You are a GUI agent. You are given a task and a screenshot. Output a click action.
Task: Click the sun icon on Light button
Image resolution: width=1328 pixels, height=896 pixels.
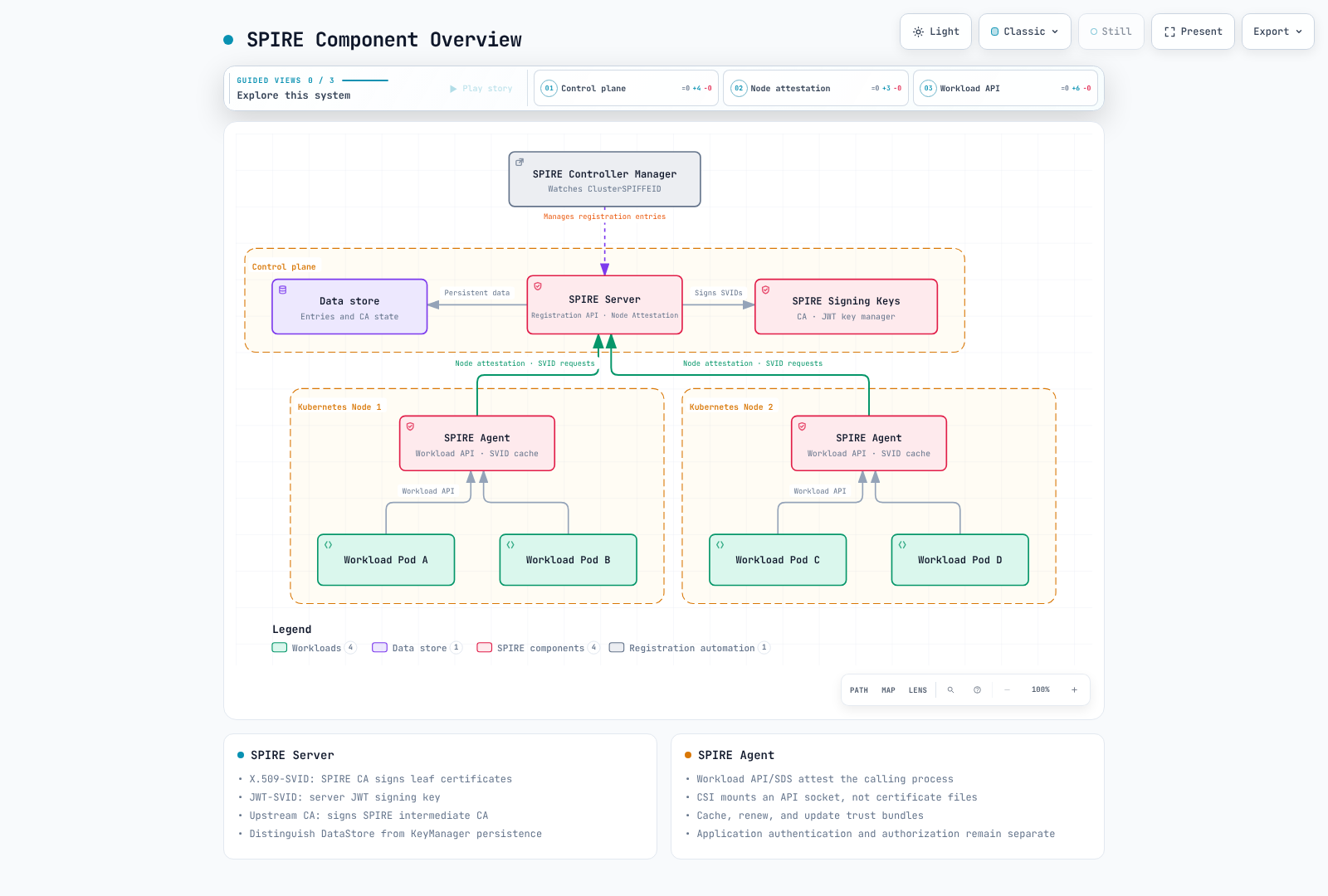click(918, 32)
